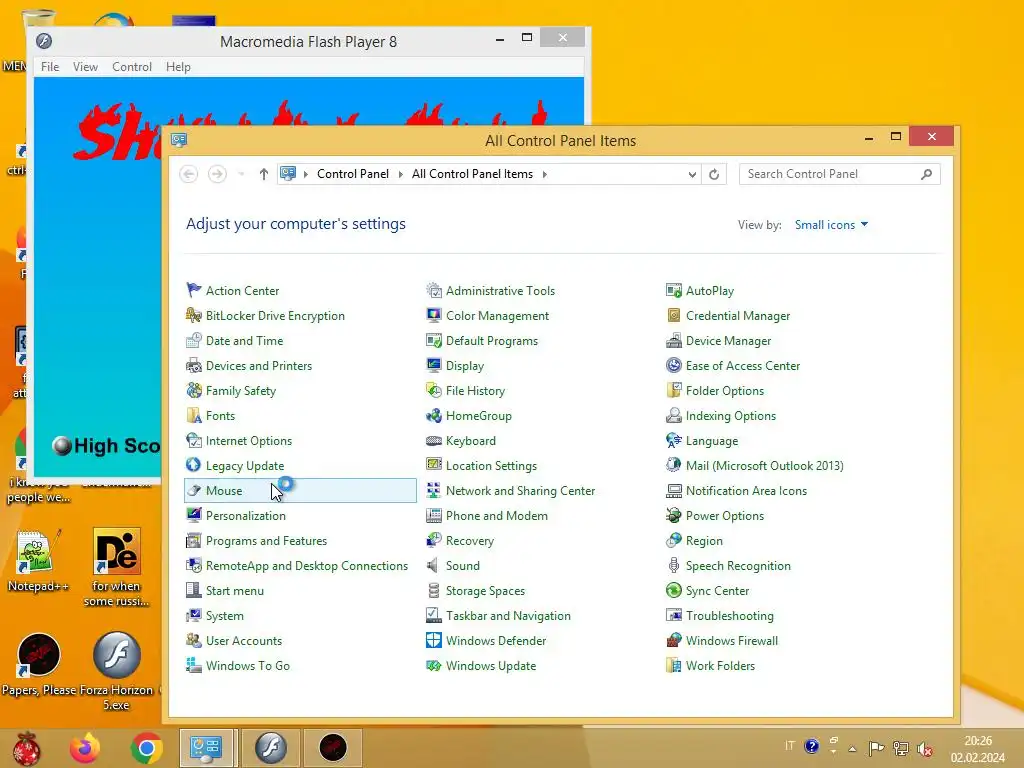The image size is (1024, 768).
Task: Open RemoteApp and Desktop Connections
Action: (306, 566)
